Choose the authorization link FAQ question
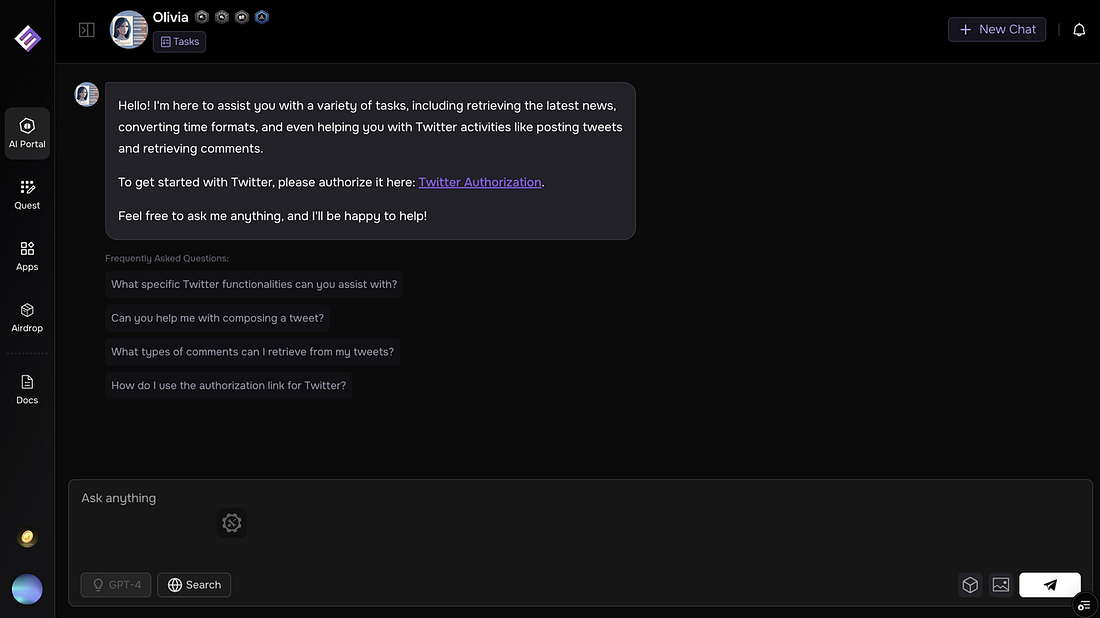1100x618 pixels. coord(228,385)
